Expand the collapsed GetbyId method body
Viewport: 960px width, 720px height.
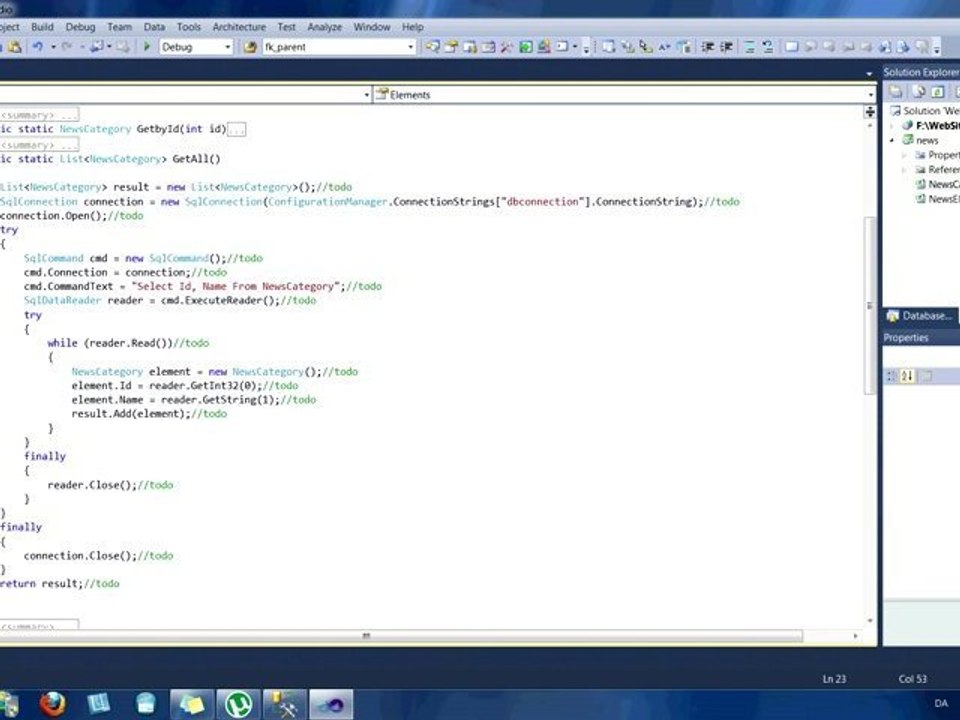tap(236, 129)
